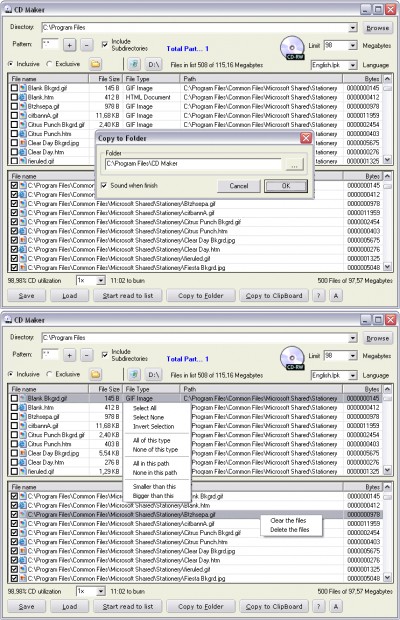Open the English.lpk language dropdown in lower window
Viewport: 400px width, 620px height.
(353, 375)
